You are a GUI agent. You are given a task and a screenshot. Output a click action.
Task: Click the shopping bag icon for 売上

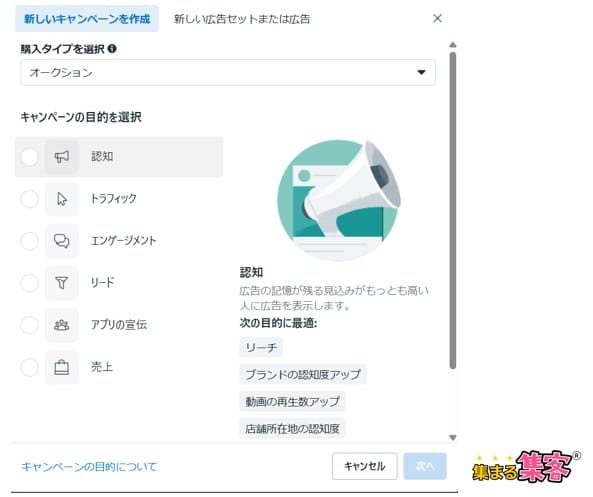(62, 367)
